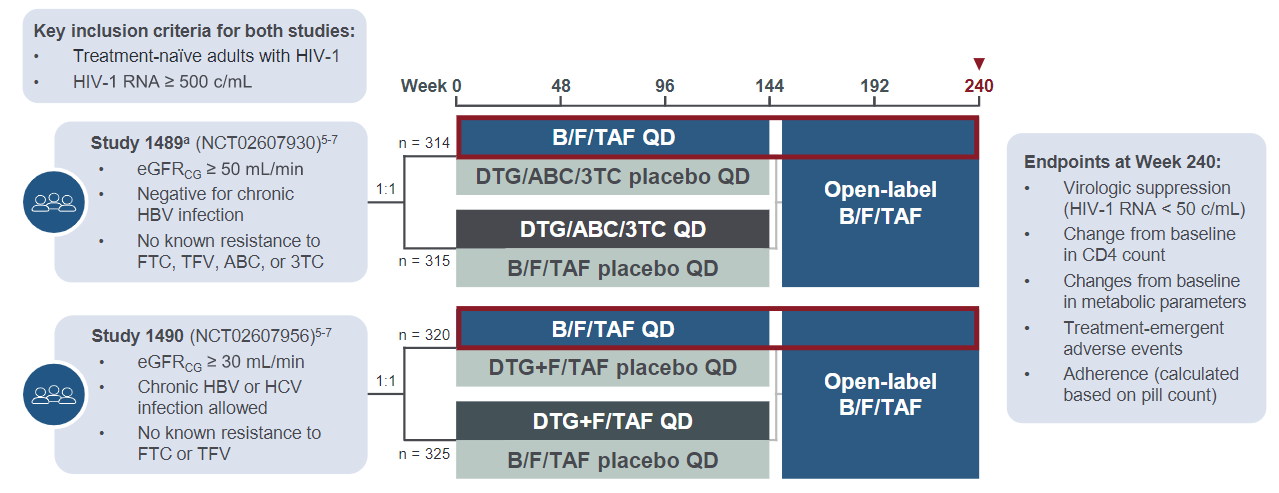1279x493 pixels.
Task: Click the Week 48 timeline label
Action: 561,86
